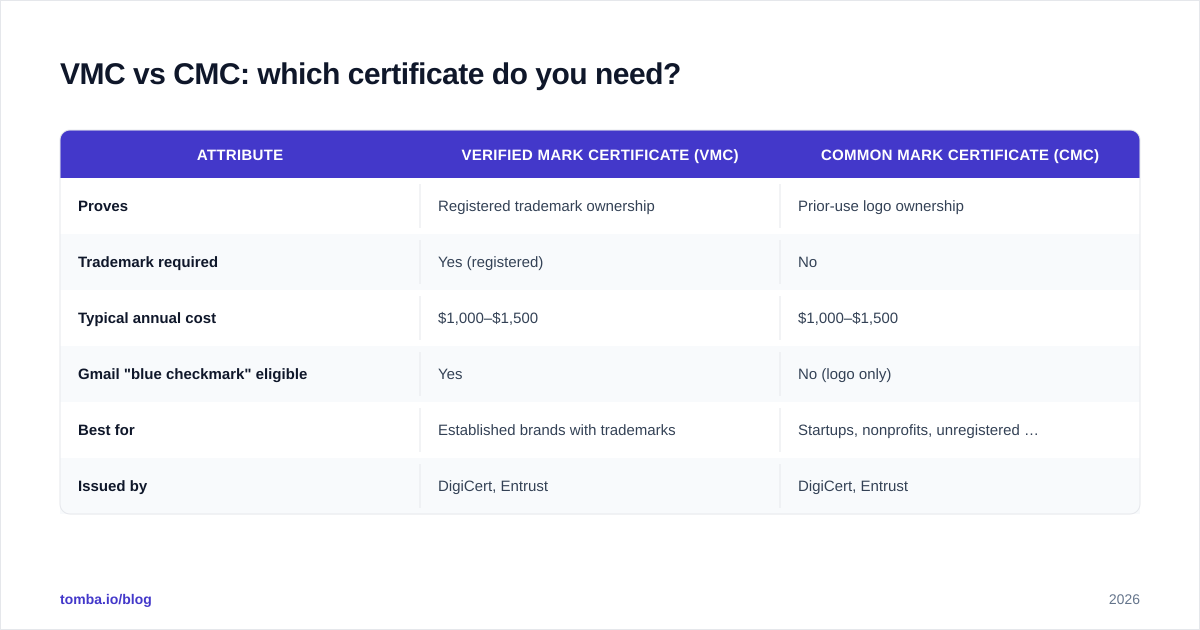Click the VERIFIED MARK CERTIFICATE (VMC) header
This screenshot has width=1200, height=630.
coord(600,155)
